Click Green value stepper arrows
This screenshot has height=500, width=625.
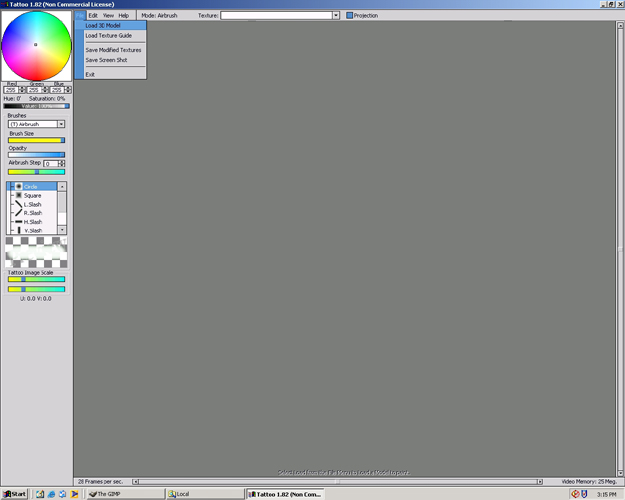coord(45,90)
